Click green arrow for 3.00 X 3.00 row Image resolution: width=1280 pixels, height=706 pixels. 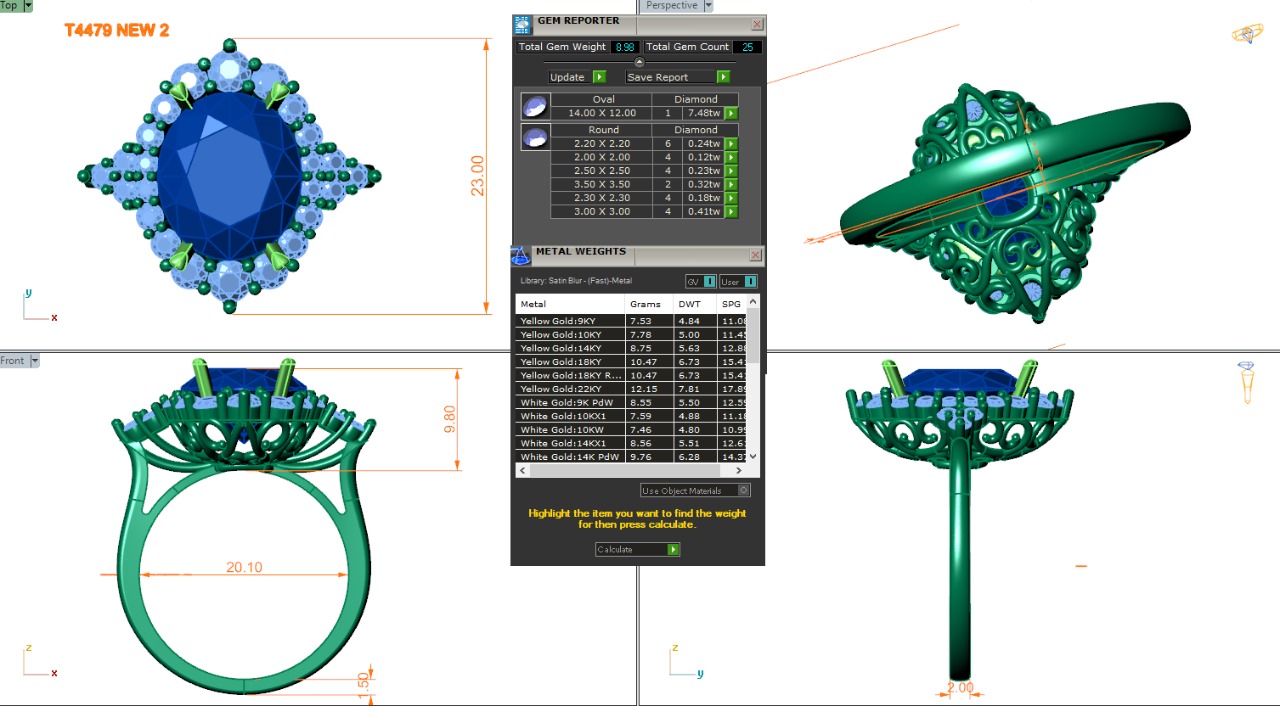coord(731,212)
